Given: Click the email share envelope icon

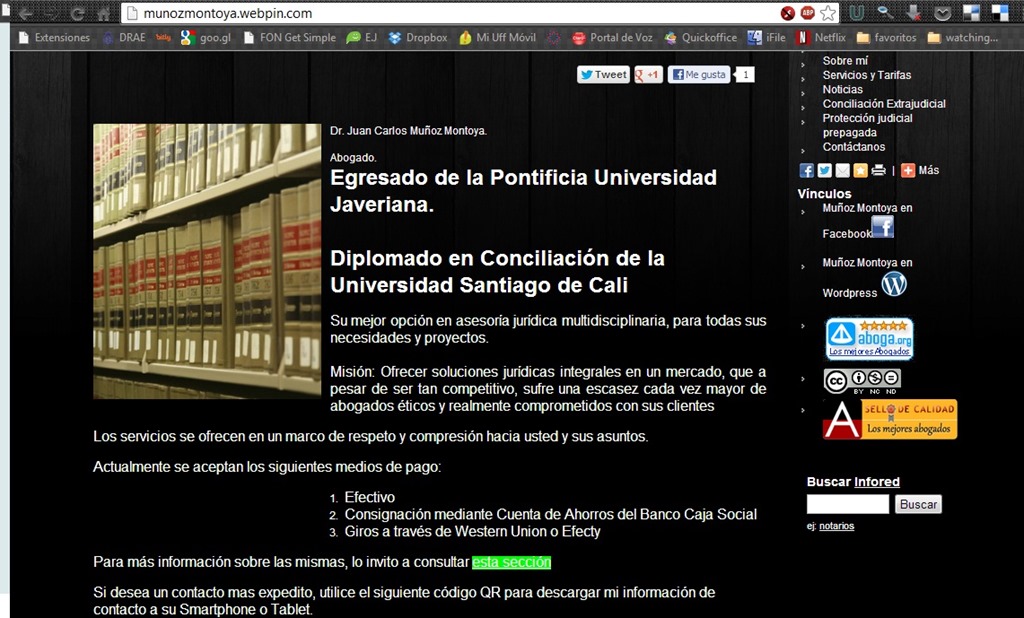Looking at the screenshot, I should (842, 170).
